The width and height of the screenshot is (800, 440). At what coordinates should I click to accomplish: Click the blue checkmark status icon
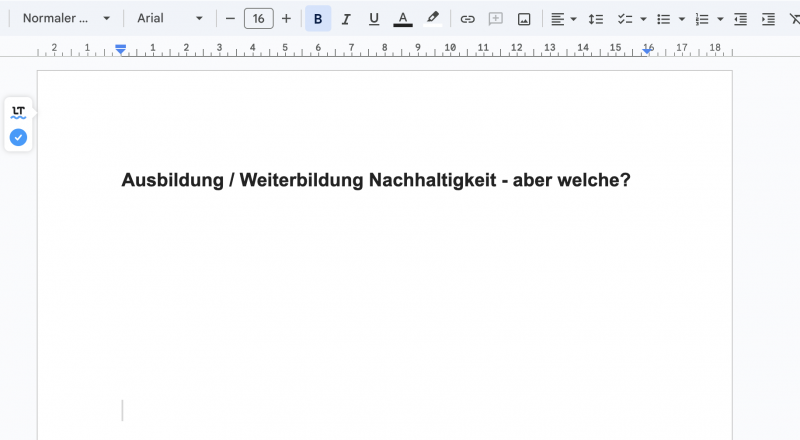pos(18,137)
